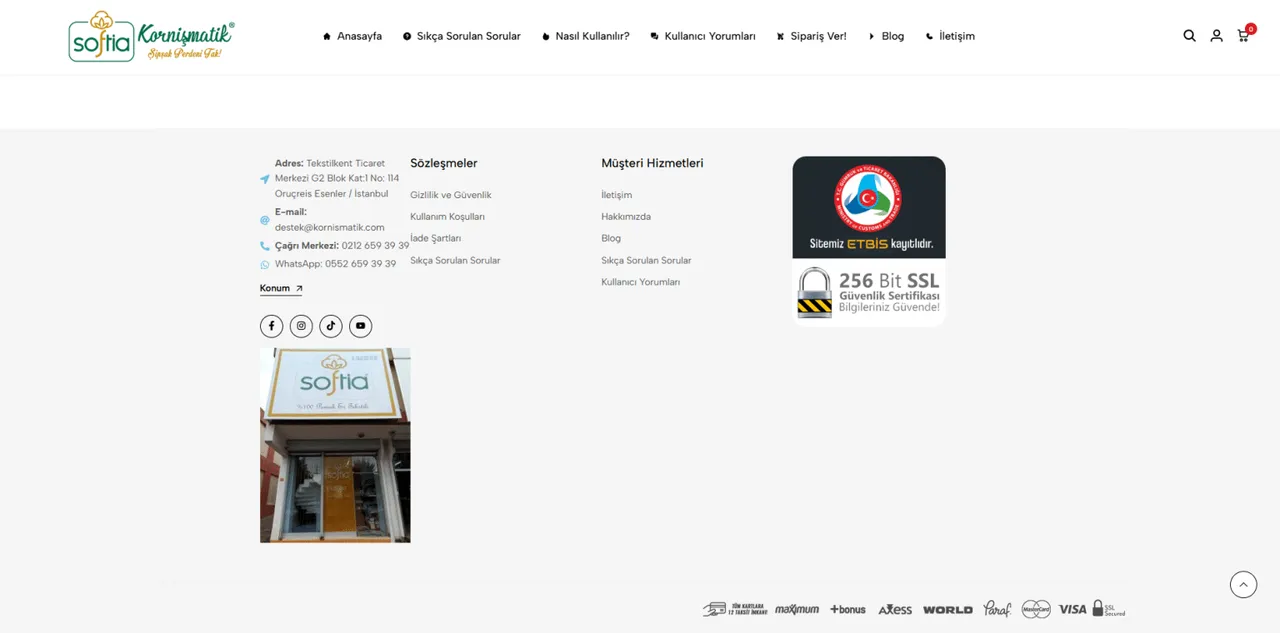1280x633 pixels.
Task: Open the user account icon
Action: 1216,36
